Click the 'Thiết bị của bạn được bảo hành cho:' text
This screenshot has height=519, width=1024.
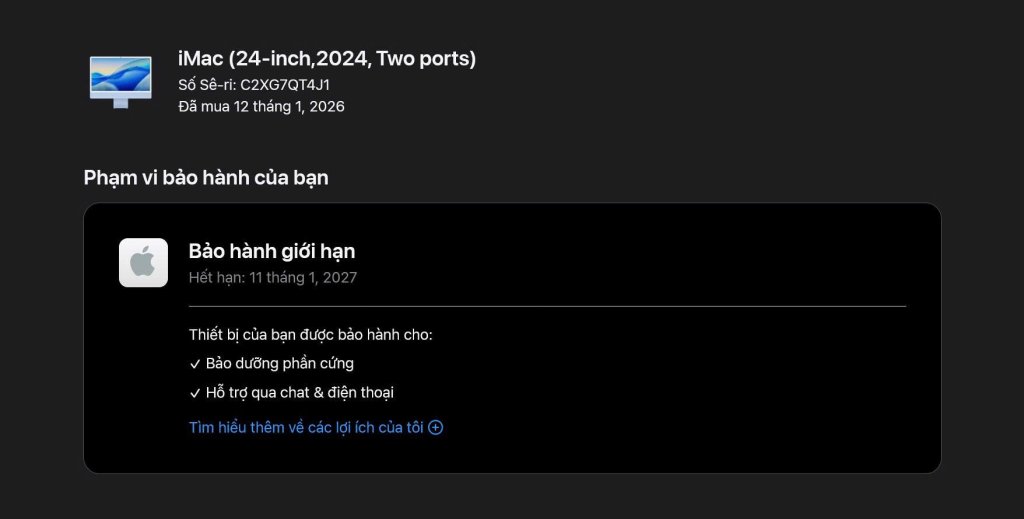click(311, 335)
